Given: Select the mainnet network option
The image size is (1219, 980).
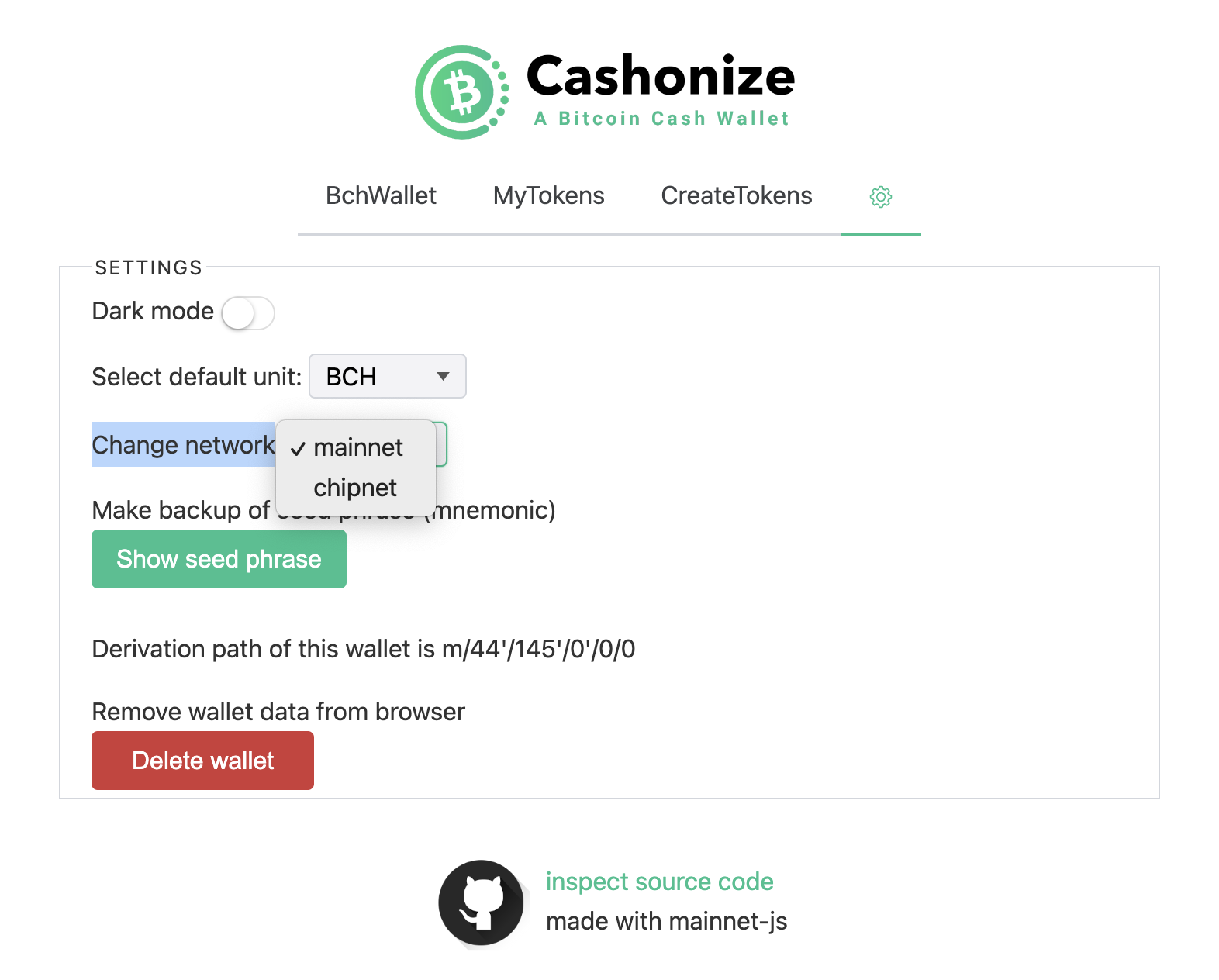Looking at the screenshot, I should pyautogui.click(x=357, y=448).
